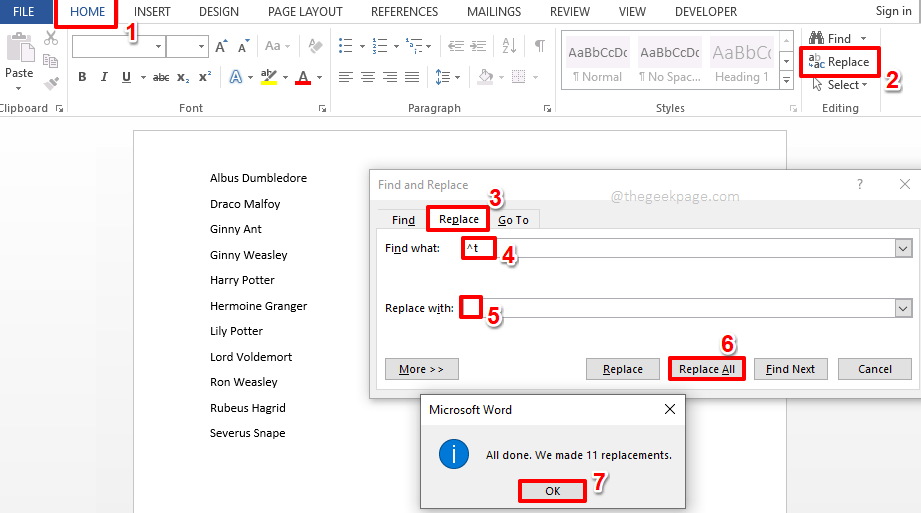Click the Cut scissors icon
This screenshot has height=513, width=921.
coord(51,39)
